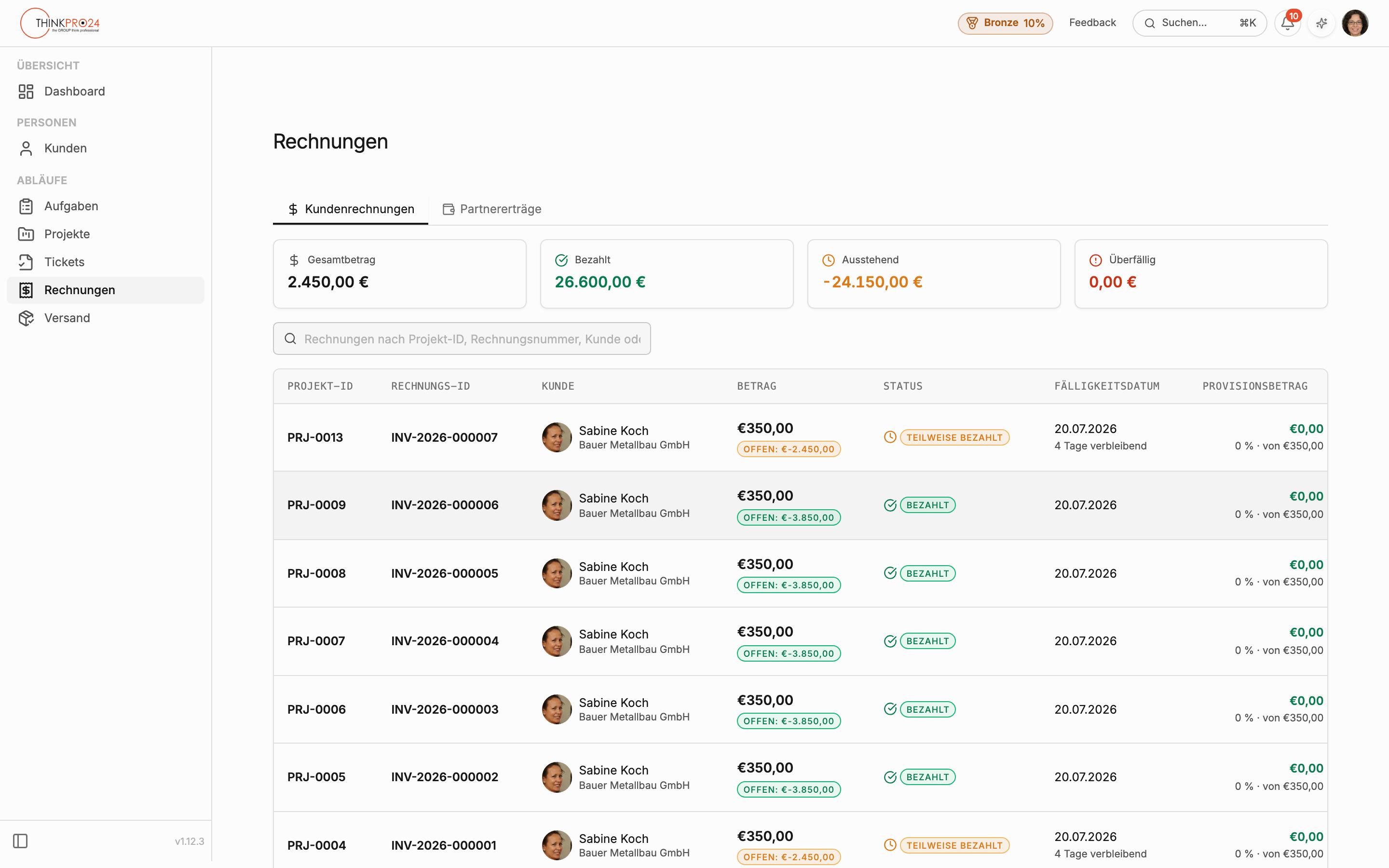The height and width of the screenshot is (868, 1389).
Task: Click the Offen €-2.450,00 tag for PRJ-0013
Action: (x=789, y=449)
